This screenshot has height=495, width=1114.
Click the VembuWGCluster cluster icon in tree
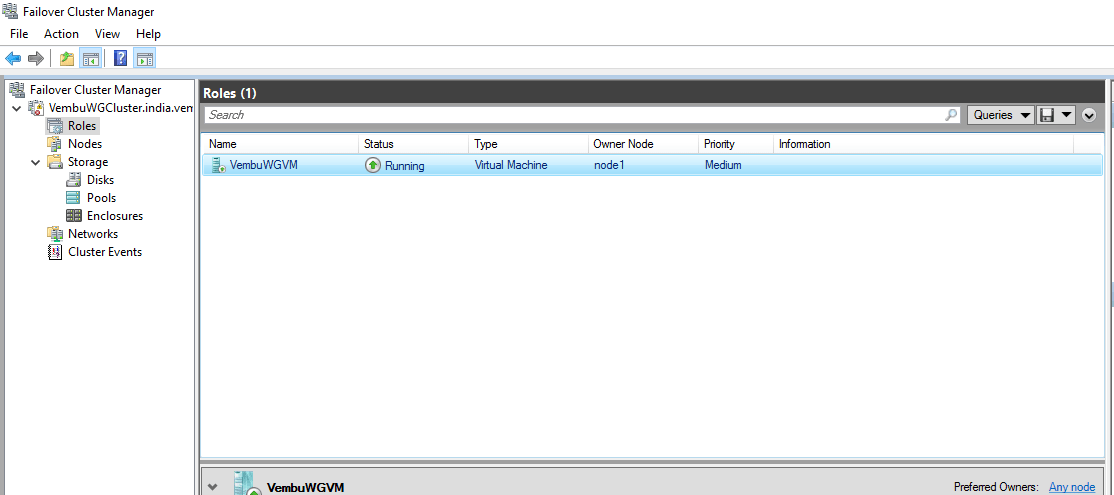point(36,108)
